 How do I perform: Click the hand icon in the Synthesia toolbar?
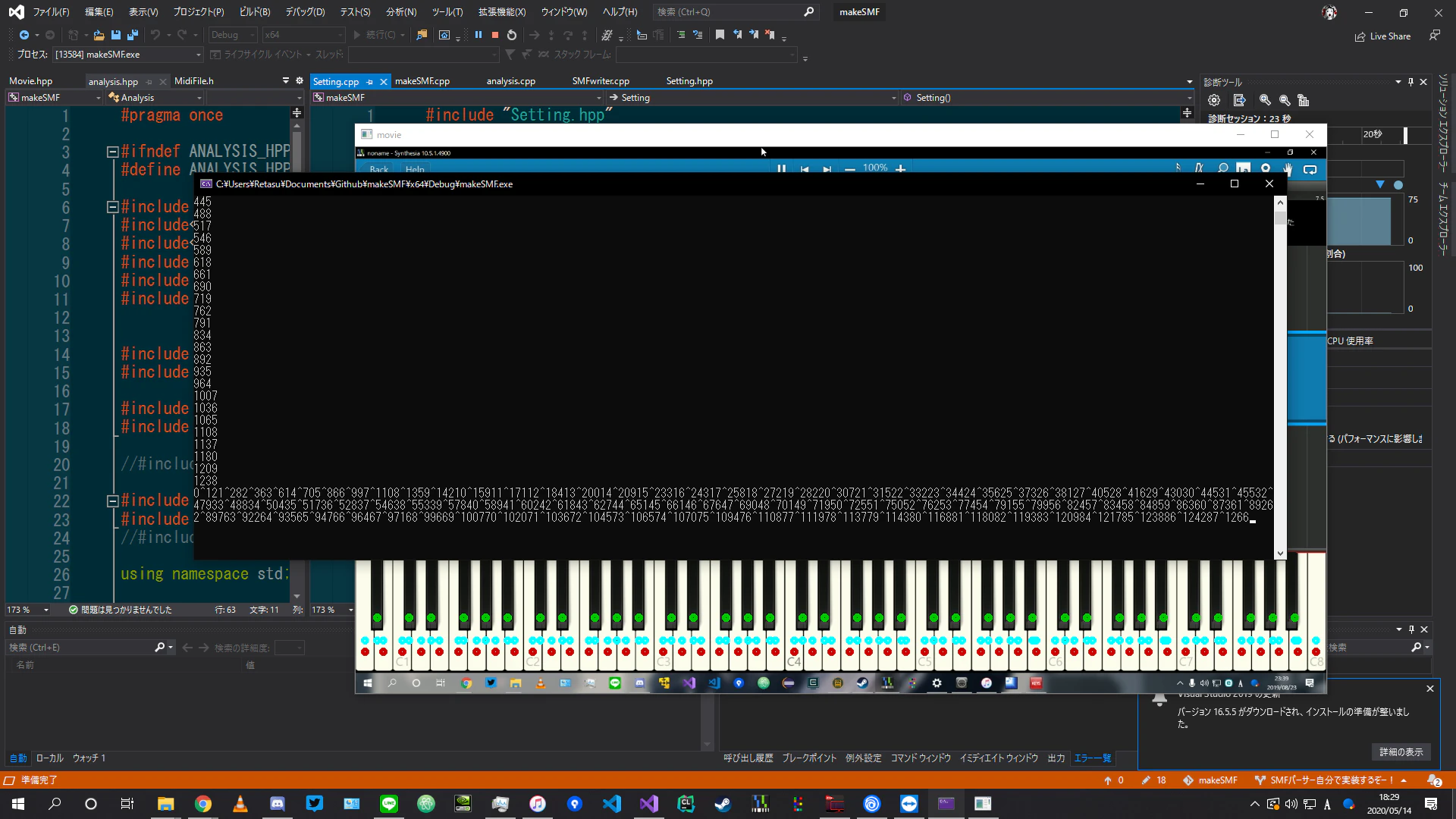click(1288, 168)
